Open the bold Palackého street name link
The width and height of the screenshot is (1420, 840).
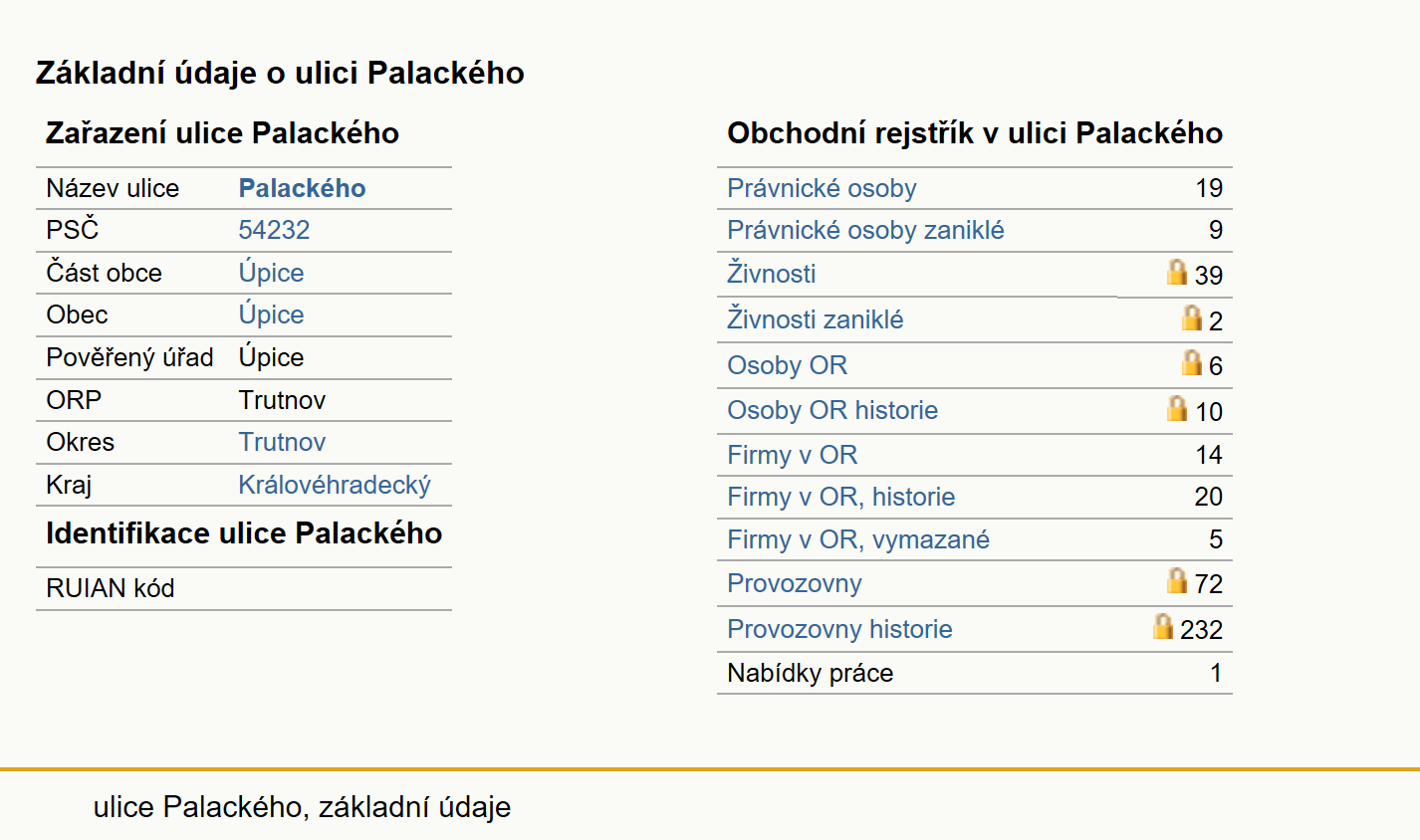click(302, 188)
